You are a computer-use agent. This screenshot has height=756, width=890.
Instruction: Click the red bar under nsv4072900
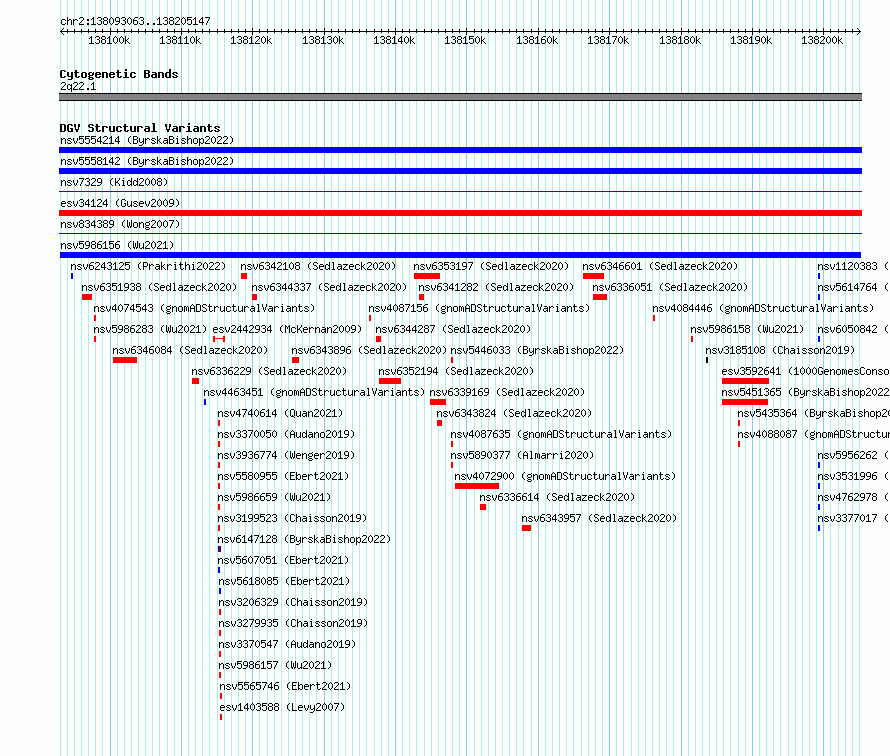pyautogui.click(x=477, y=486)
